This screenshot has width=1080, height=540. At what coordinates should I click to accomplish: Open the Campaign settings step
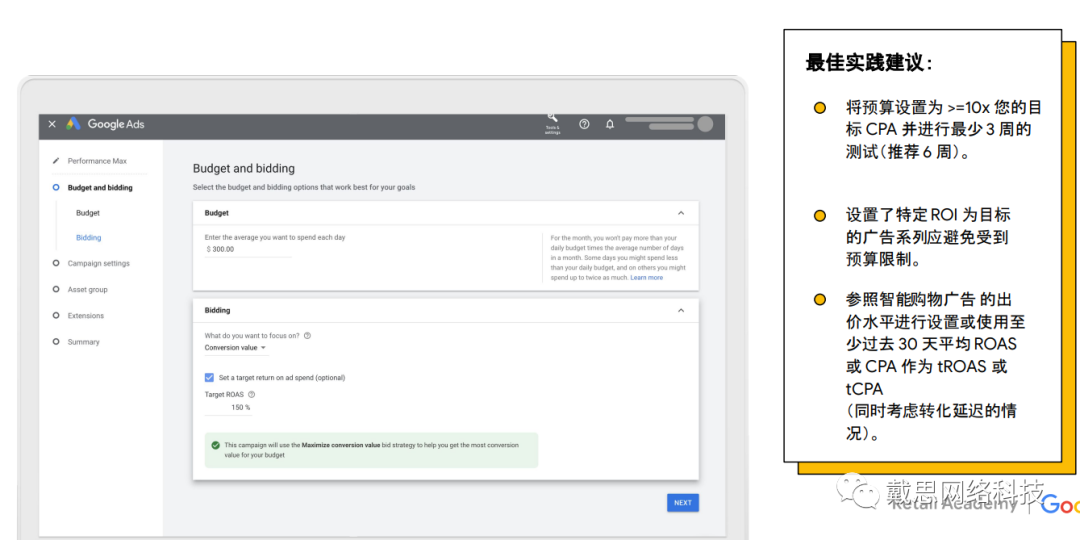[x=98, y=263]
